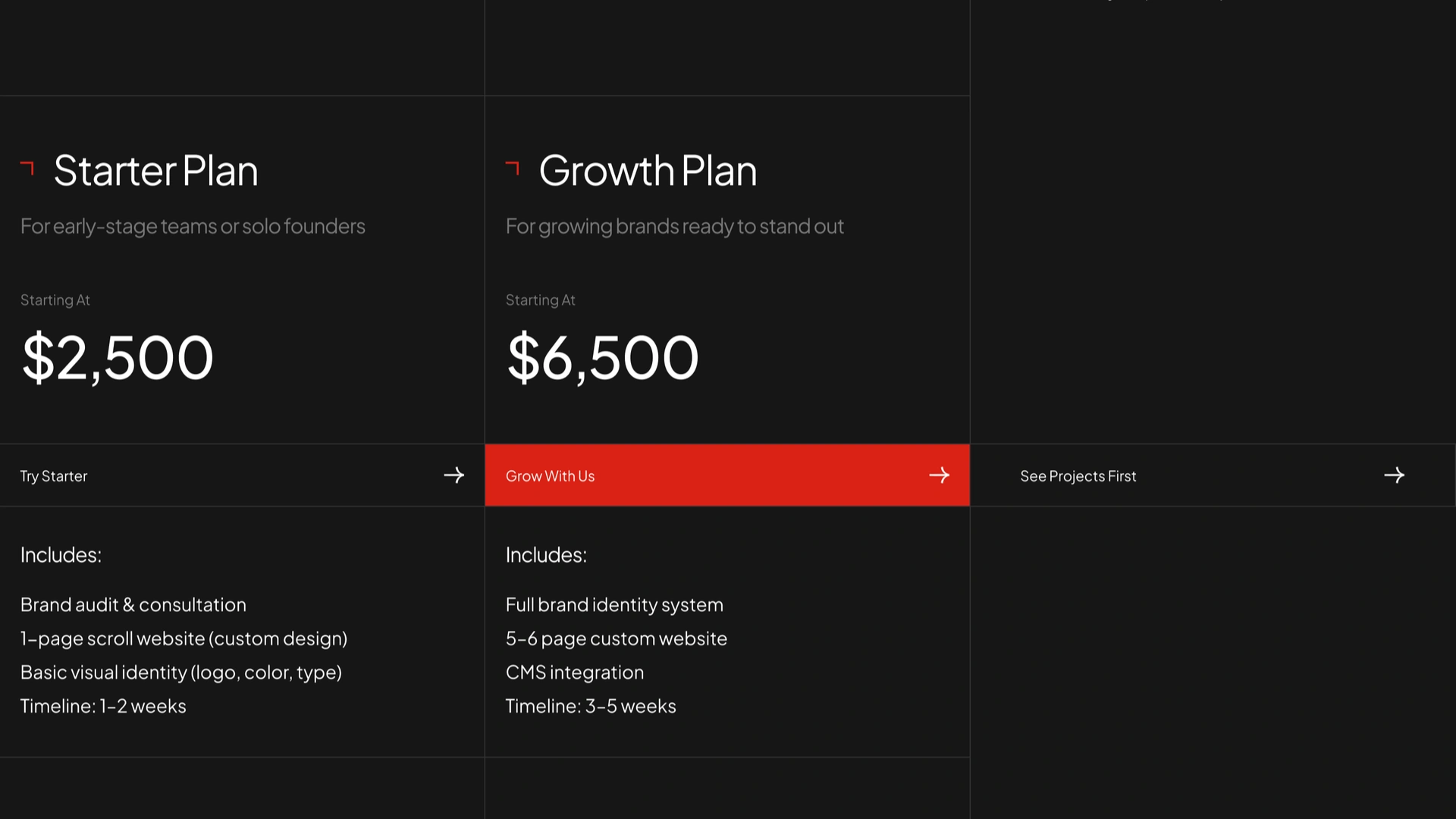Click the Timeline: 1–2 weeks text

[103, 706]
